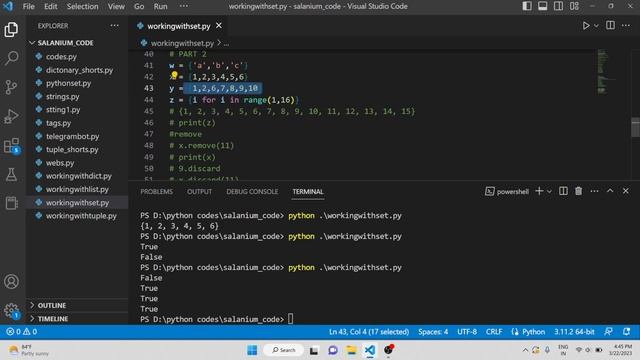This screenshot has width=640, height=360.
Task: Toggle the secondary side bar layout
Action: (x=558, y=6)
